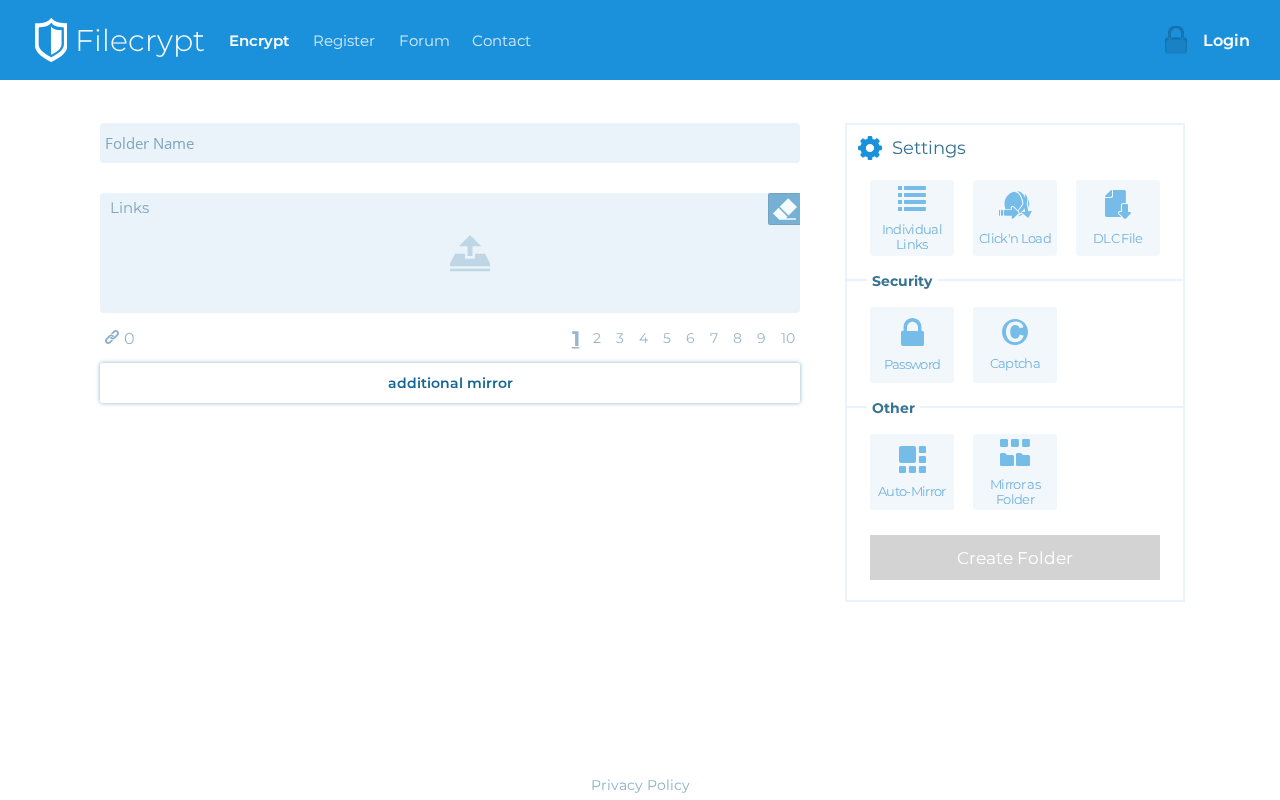1280x800 pixels.
Task: Switch to mirror tab 10
Action: pyautogui.click(x=788, y=338)
